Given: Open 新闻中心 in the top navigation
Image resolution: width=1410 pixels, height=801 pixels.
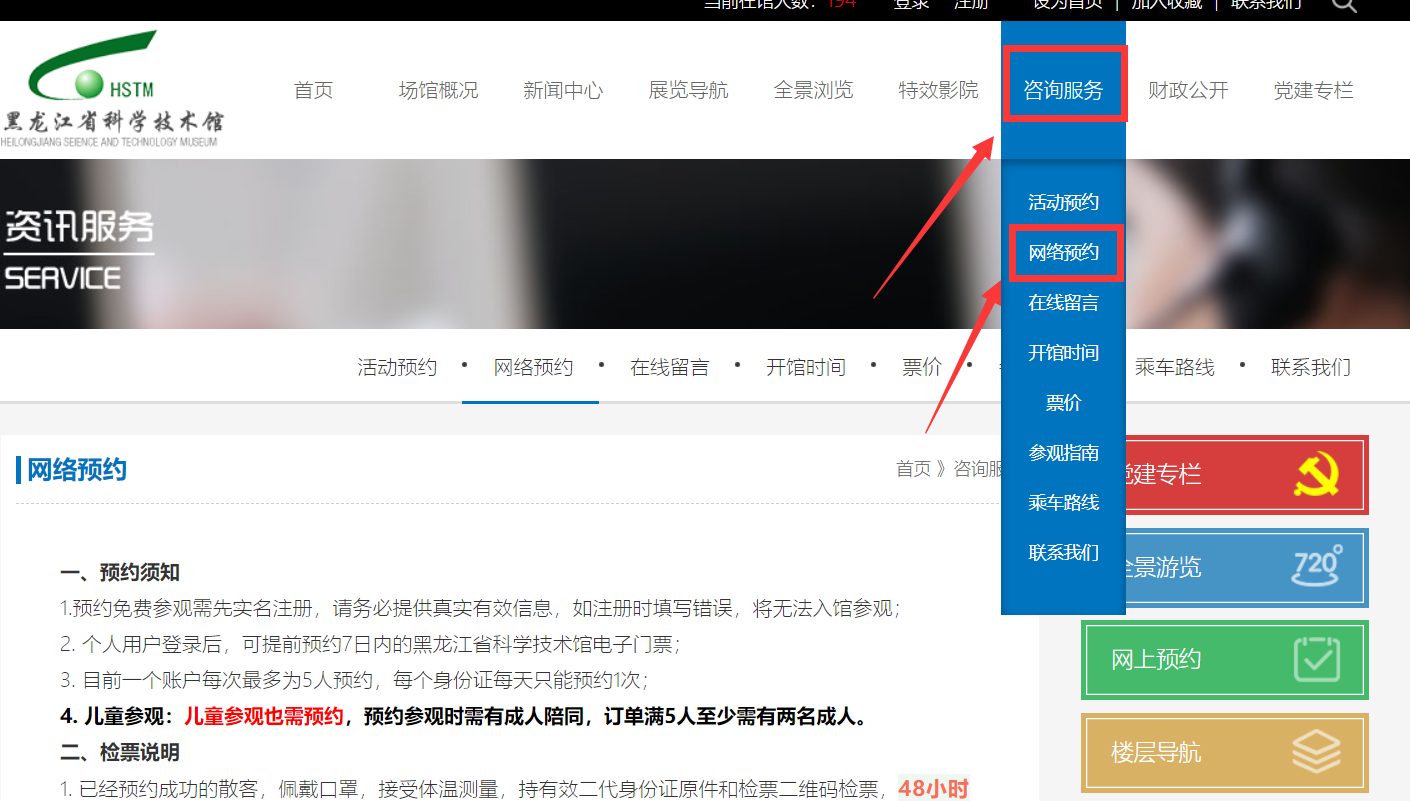Looking at the screenshot, I should 563,91.
